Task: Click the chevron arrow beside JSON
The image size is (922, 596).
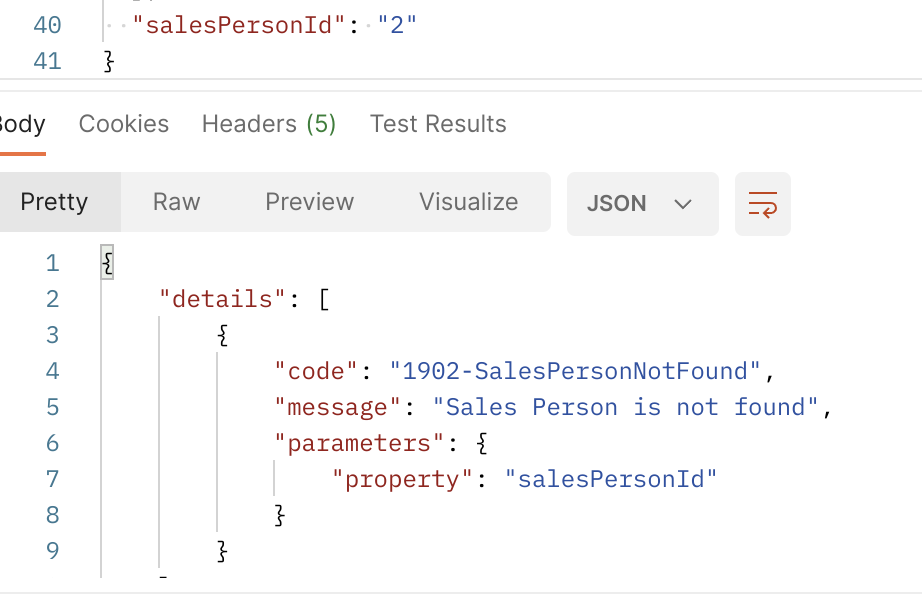Action: (x=683, y=204)
